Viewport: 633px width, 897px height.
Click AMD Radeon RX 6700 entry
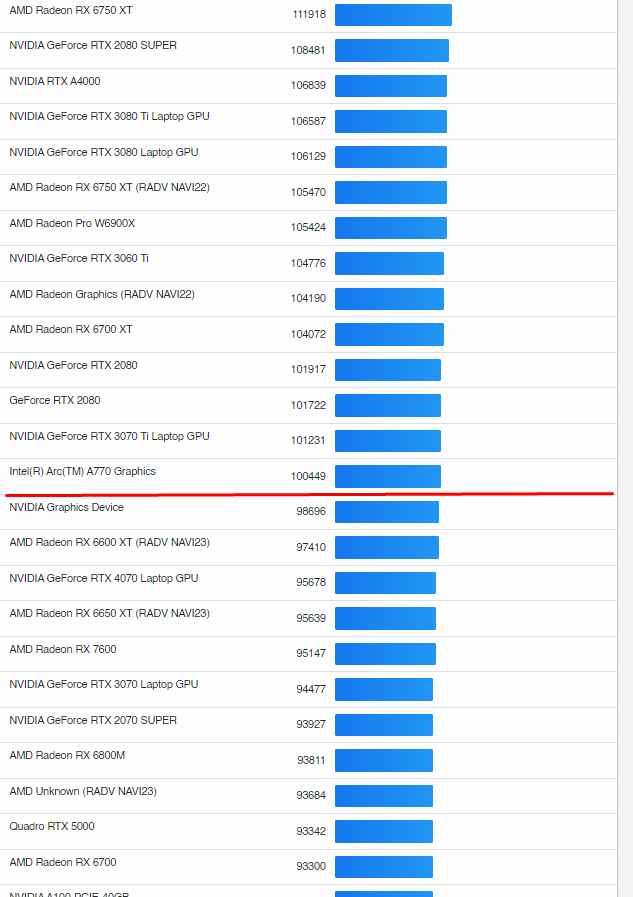point(63,862)
